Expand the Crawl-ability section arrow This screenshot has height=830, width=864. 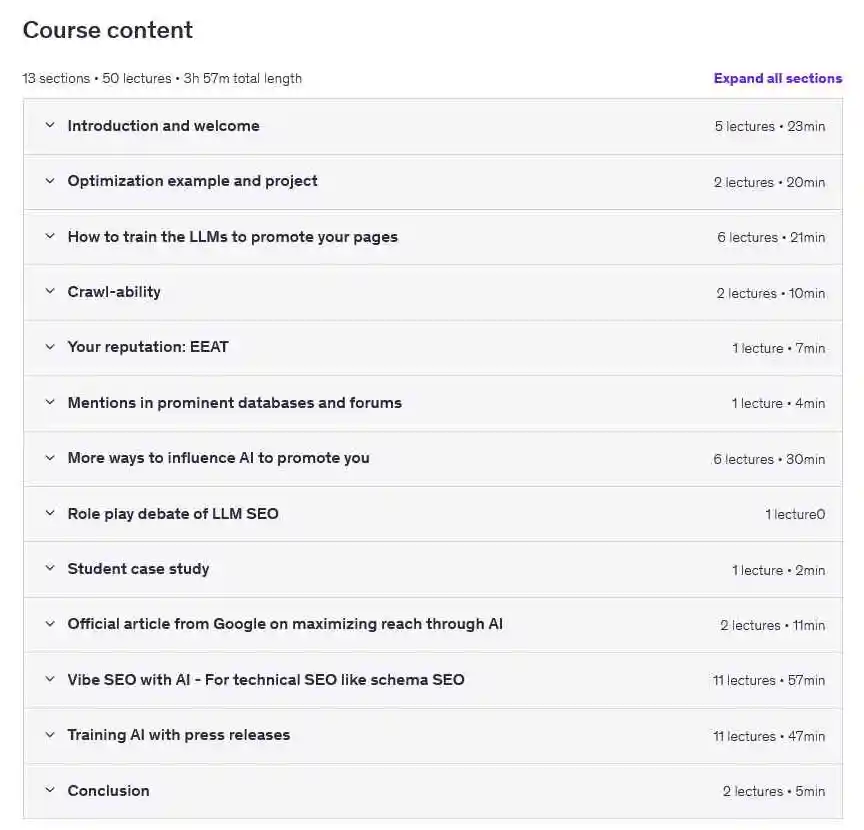coord(50,292)
